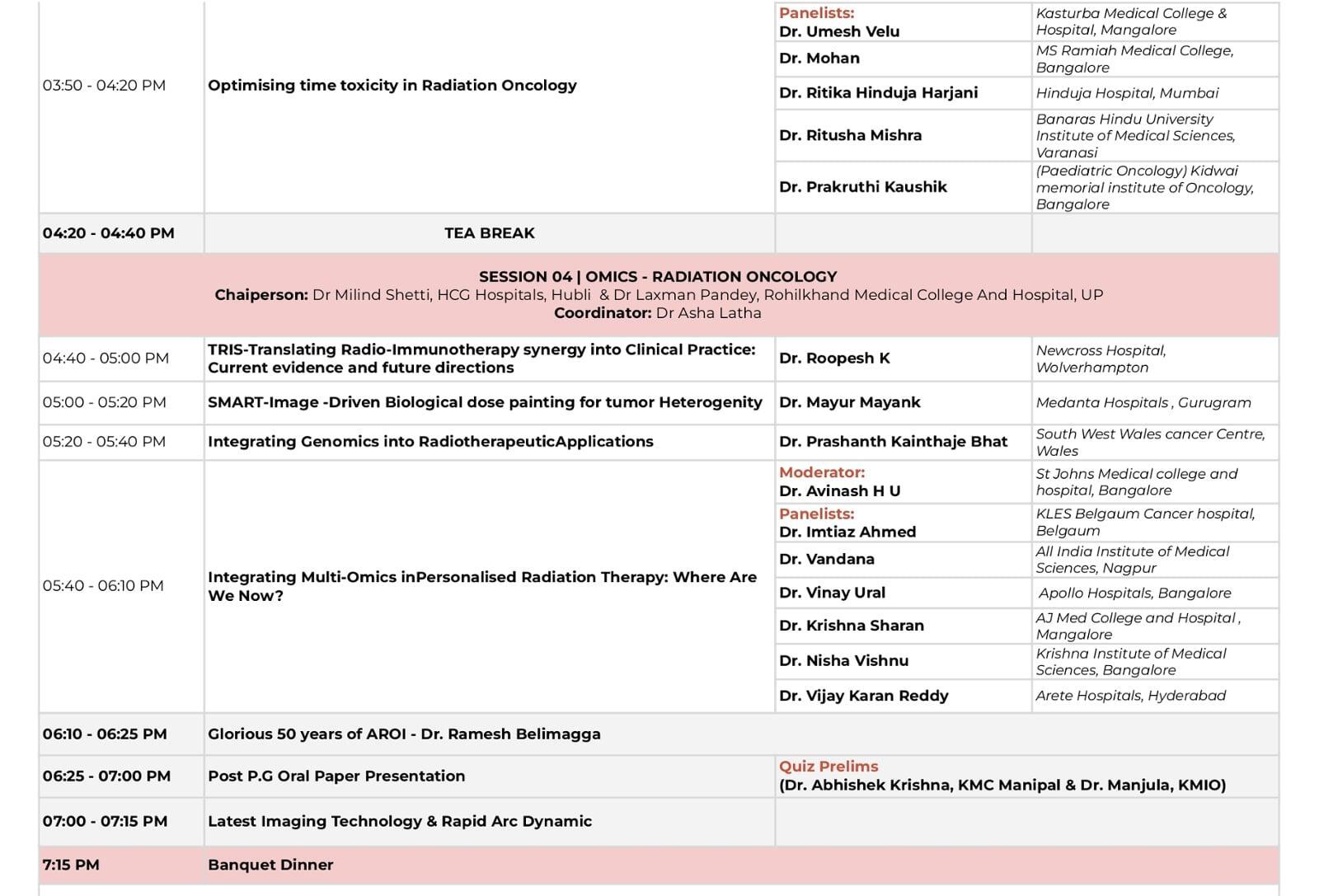
Task: Click Post P.G Oral Paper Presentation
Action: pyautogui.click(x=336, y=776)
